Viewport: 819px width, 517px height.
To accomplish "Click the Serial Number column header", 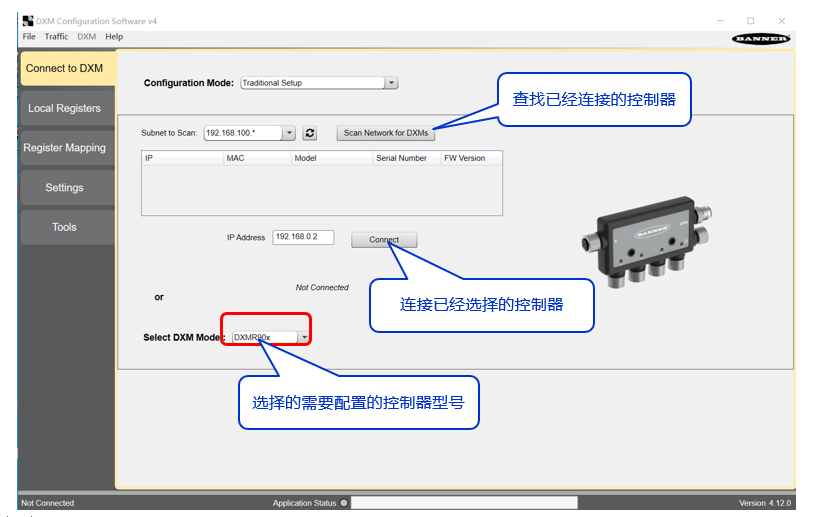I will (401, 158).
